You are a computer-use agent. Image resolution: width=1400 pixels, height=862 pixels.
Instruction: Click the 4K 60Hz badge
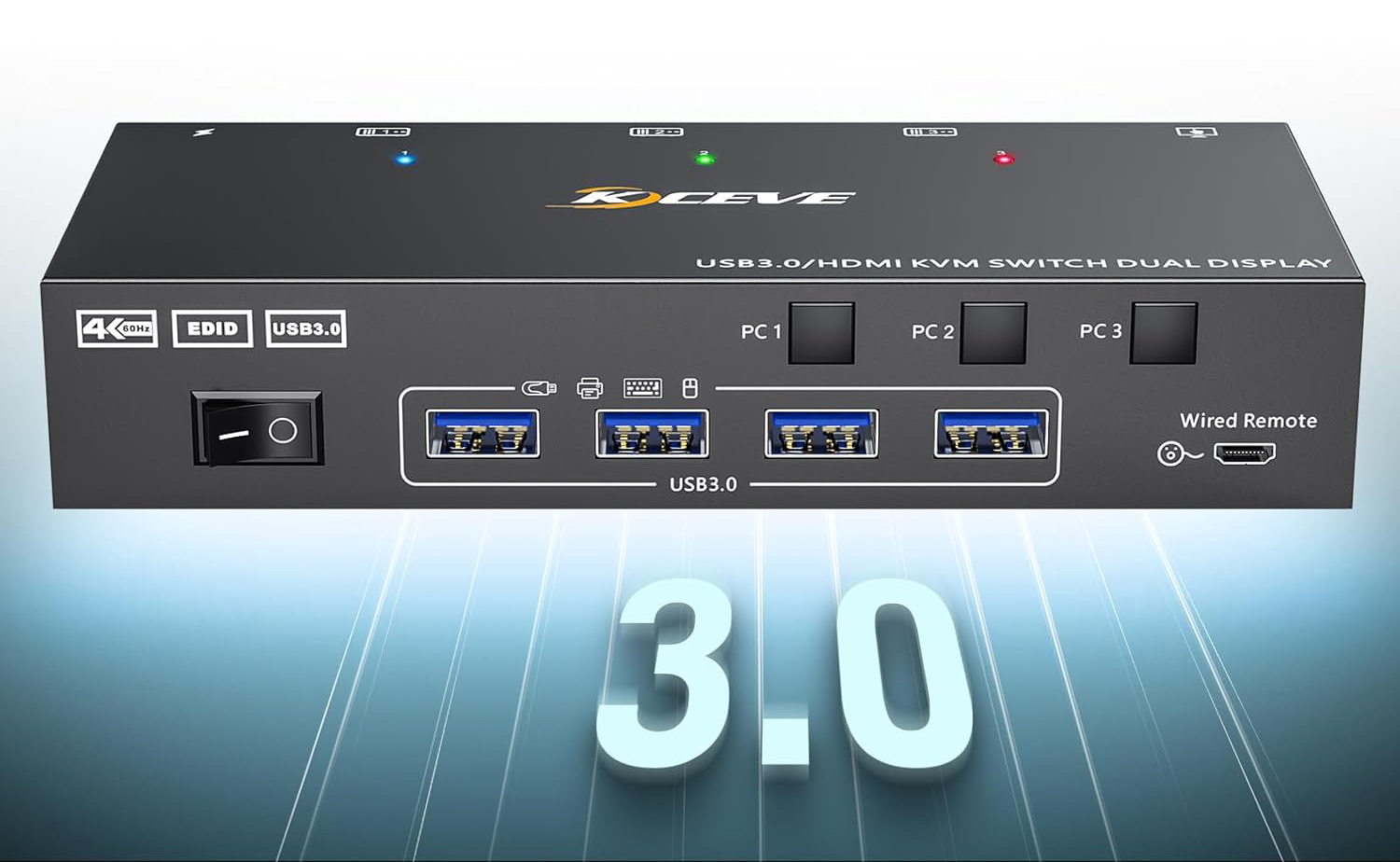point(118,328)
